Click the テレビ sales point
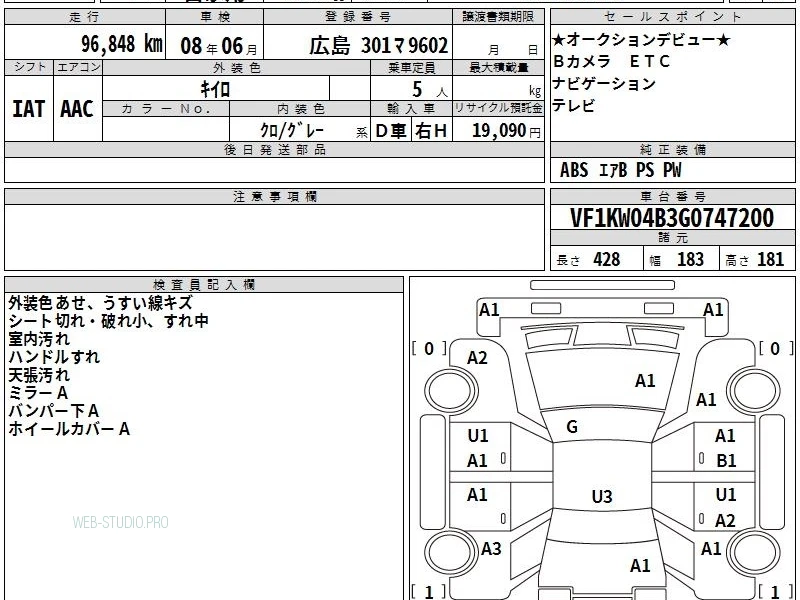 coord(574,105)
